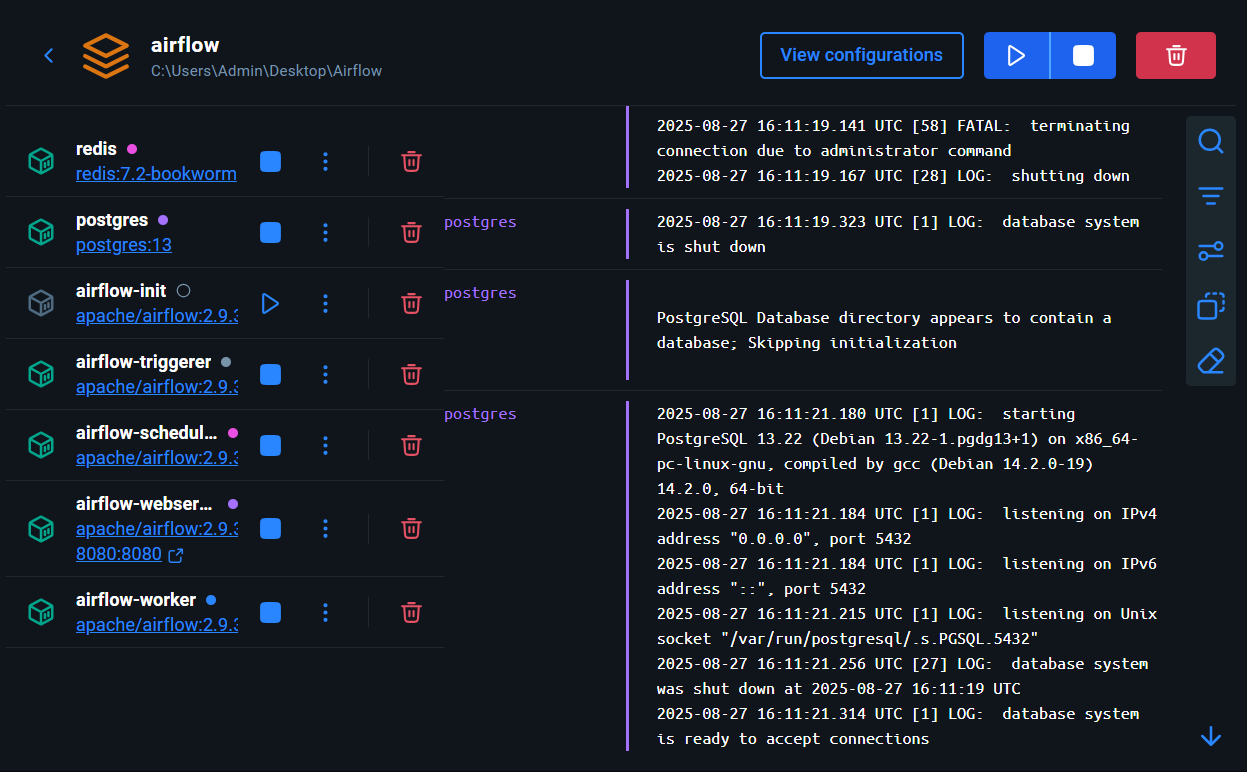Copy logs to clipboard icon
The image size is (1247, 772).
point(1211,305)
